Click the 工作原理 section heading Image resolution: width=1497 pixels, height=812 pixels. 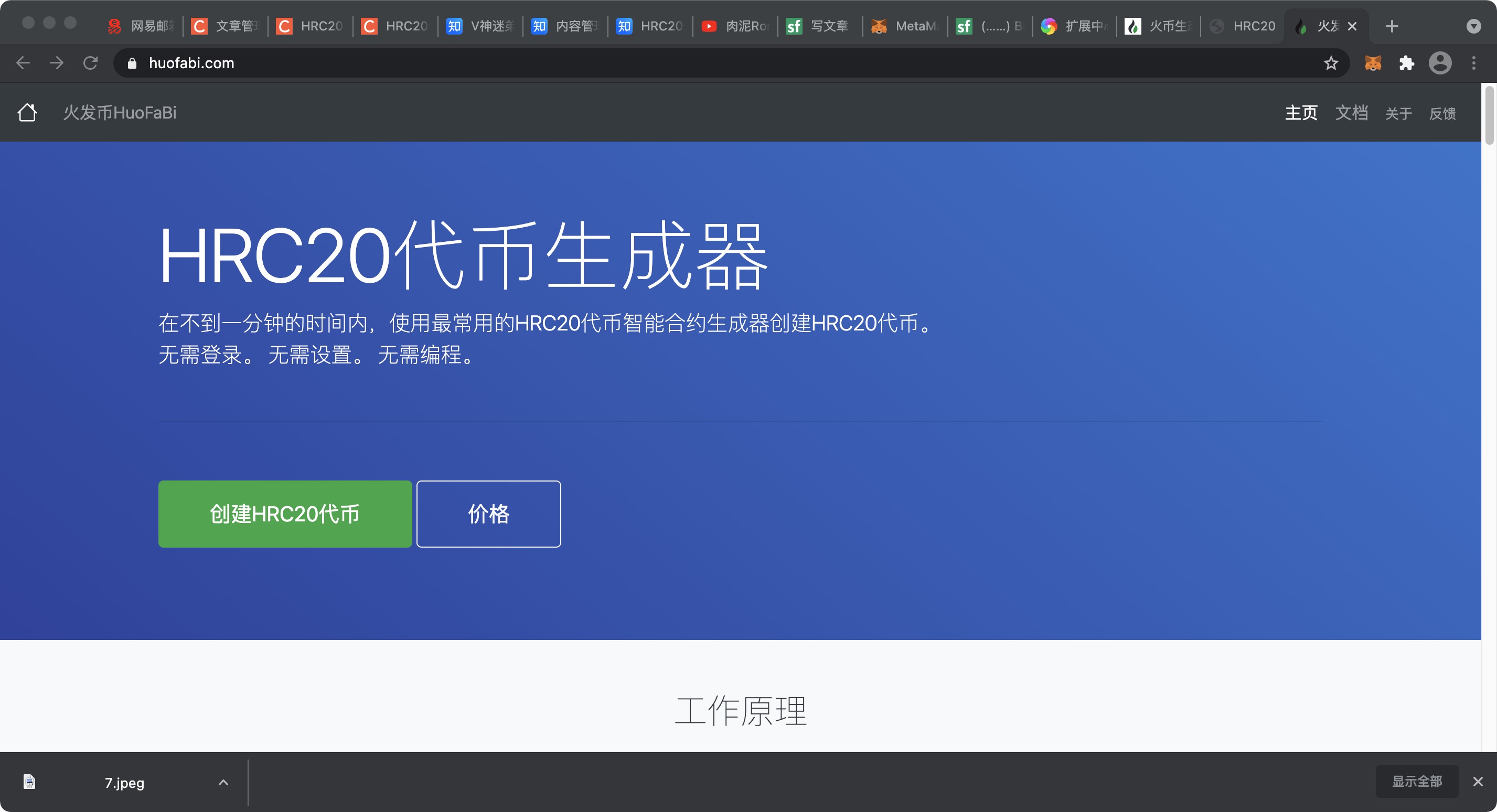pos(741,710)
